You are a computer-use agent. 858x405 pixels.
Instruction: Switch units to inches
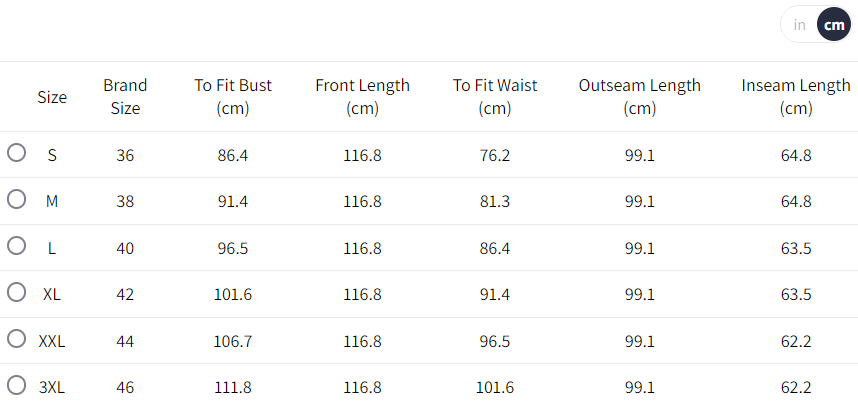click(x=800, y=25)
